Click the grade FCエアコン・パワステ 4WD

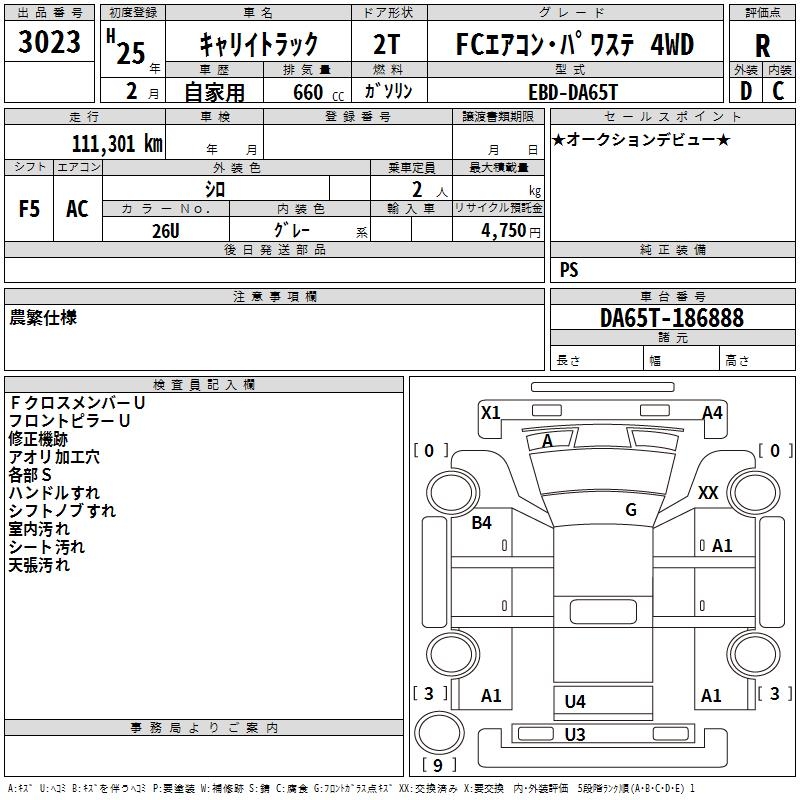click(x=575, y=44)
